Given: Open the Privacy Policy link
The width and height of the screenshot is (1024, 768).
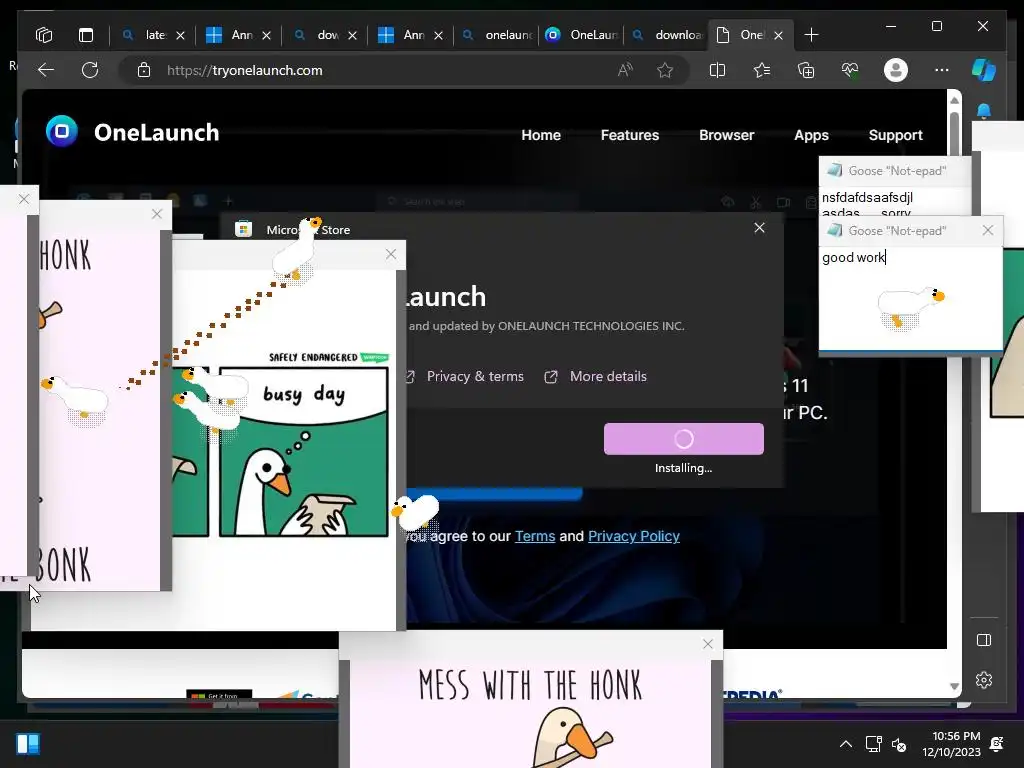Looking at the screenshot, I should point(633,536).
